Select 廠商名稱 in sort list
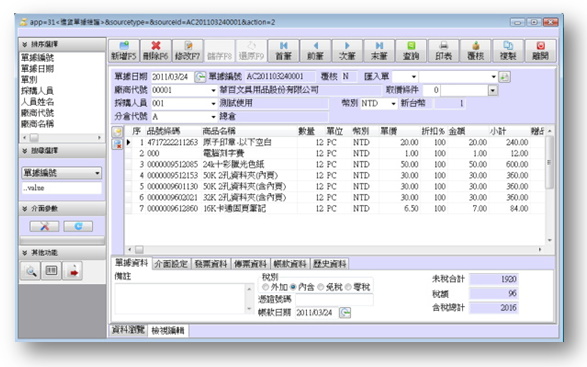The width and height of the screenshot is (587, 367). click(37, 124)
